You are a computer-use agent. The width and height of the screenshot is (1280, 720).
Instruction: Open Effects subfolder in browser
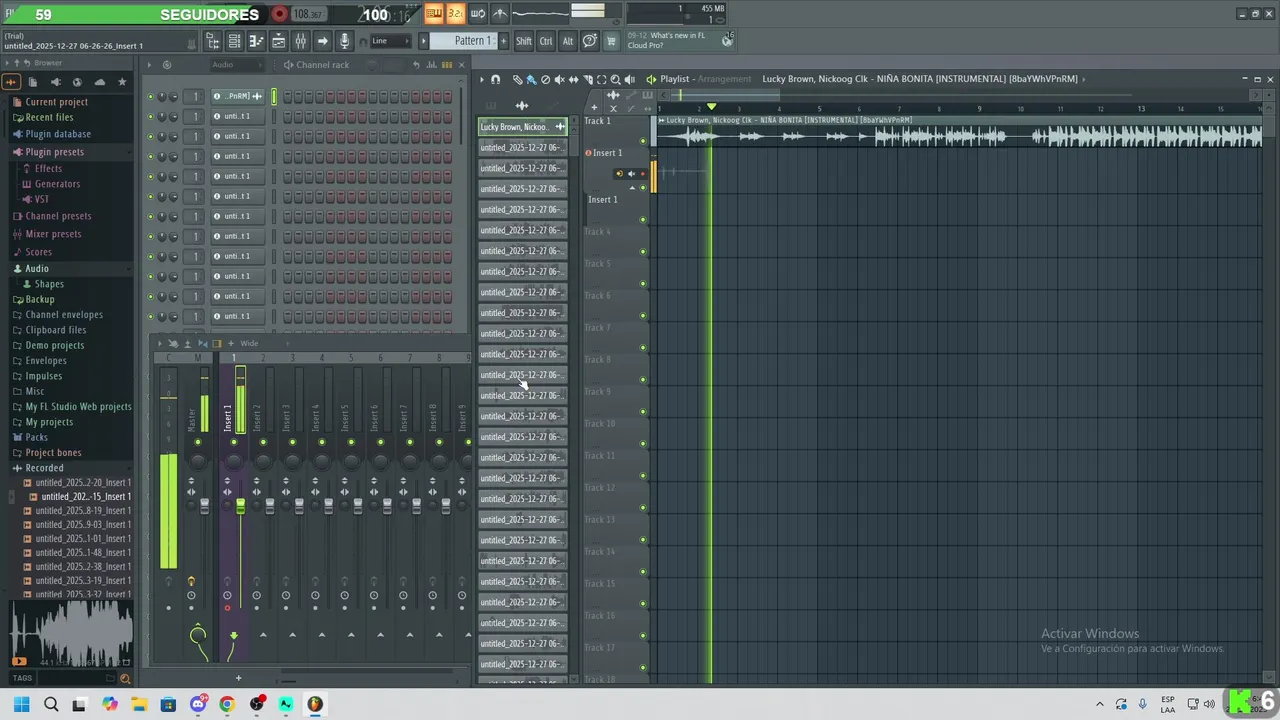point(48,168)
